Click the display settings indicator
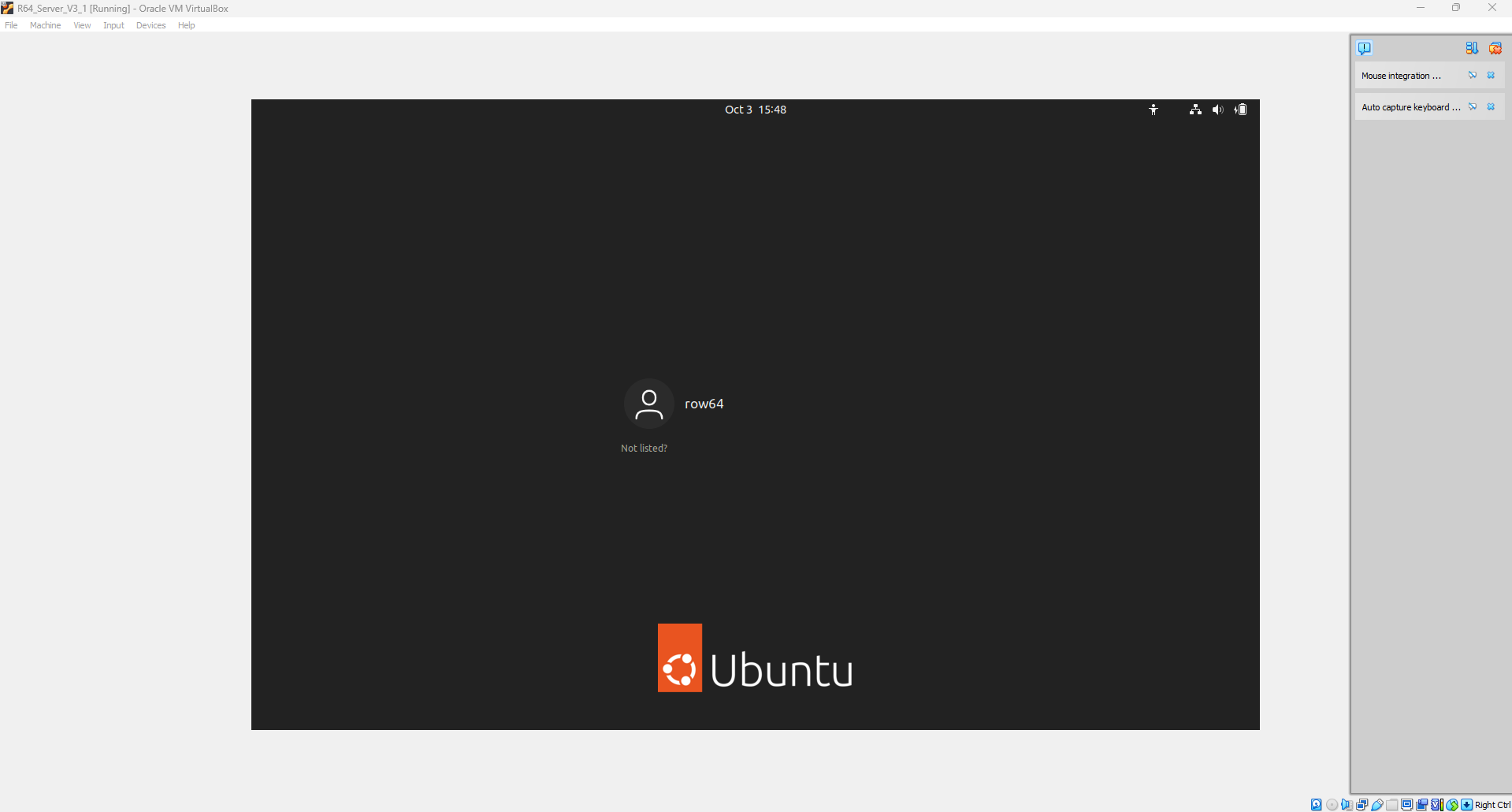 pyautogui.click(x=1407, y=805)
